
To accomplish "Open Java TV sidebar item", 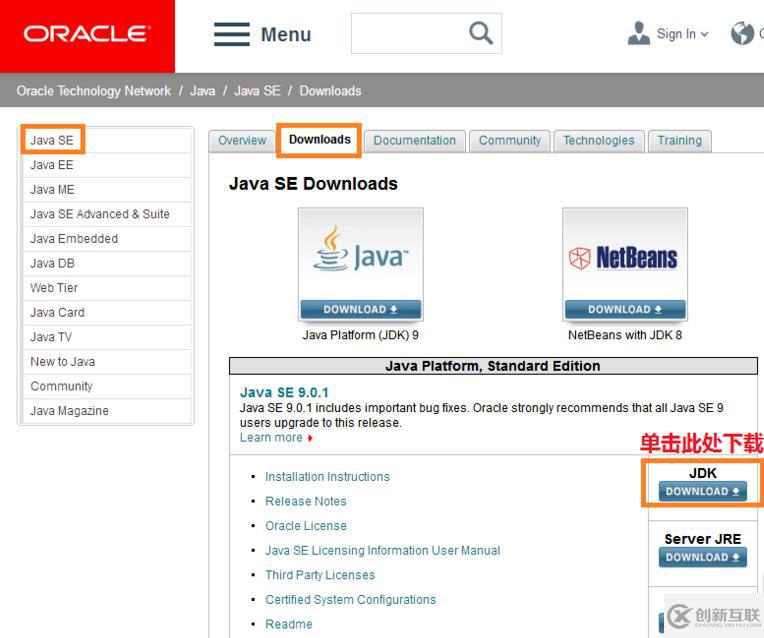I will (x=107, y=337).
